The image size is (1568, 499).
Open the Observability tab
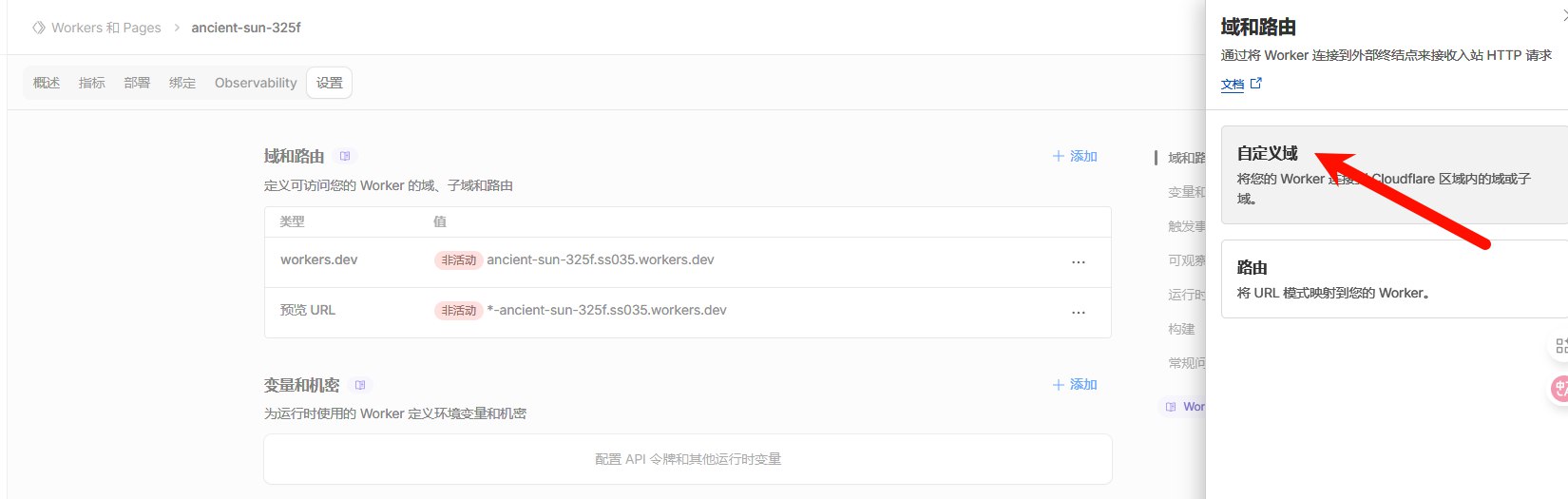pos(256,83)
